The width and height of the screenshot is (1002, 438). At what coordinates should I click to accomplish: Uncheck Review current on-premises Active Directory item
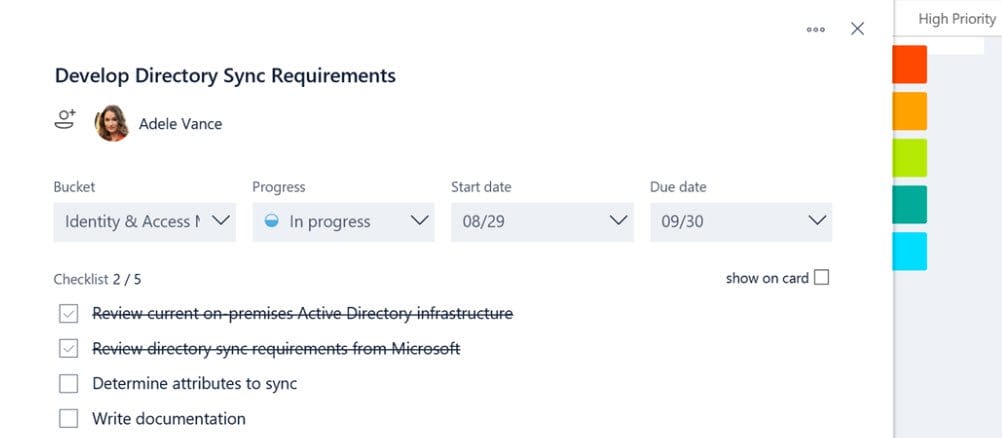pos(68,314)
